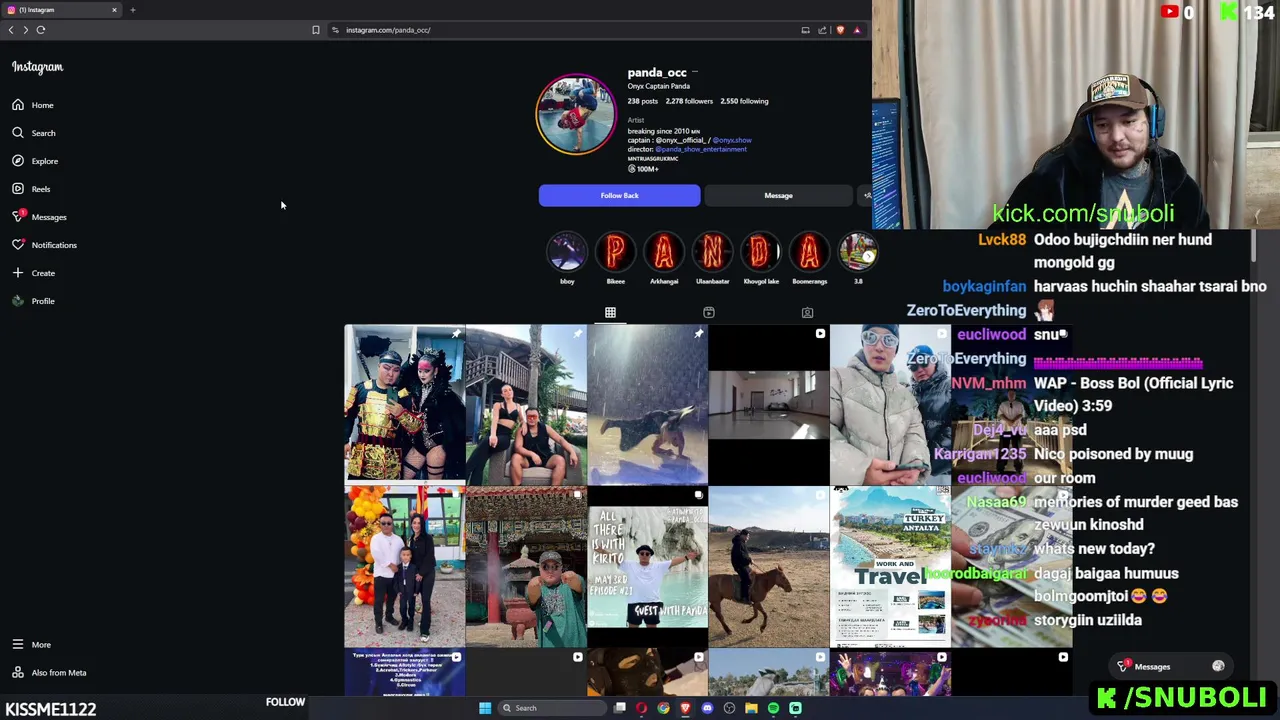Click Follow Back button
This screenshot has height=720, width=1280.
[619, 196]
